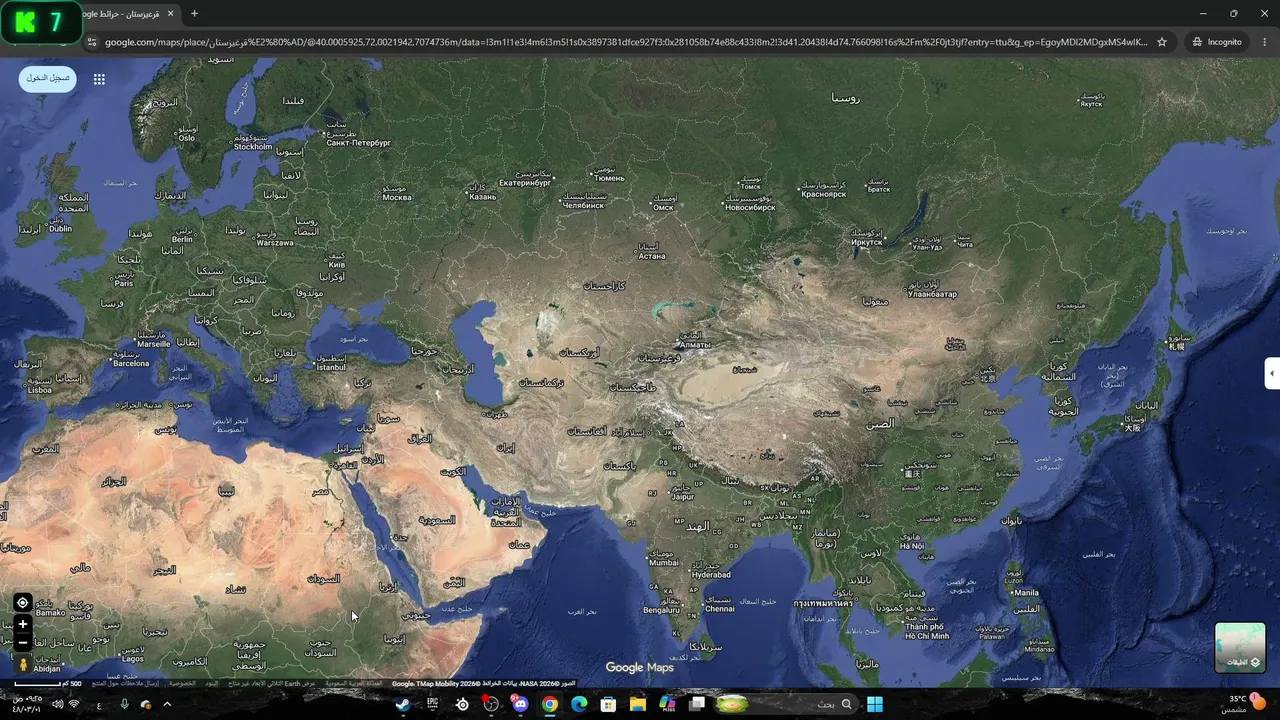Open Discord from the taskbar
Screen dimensions: 1280x720
[520, 704]
